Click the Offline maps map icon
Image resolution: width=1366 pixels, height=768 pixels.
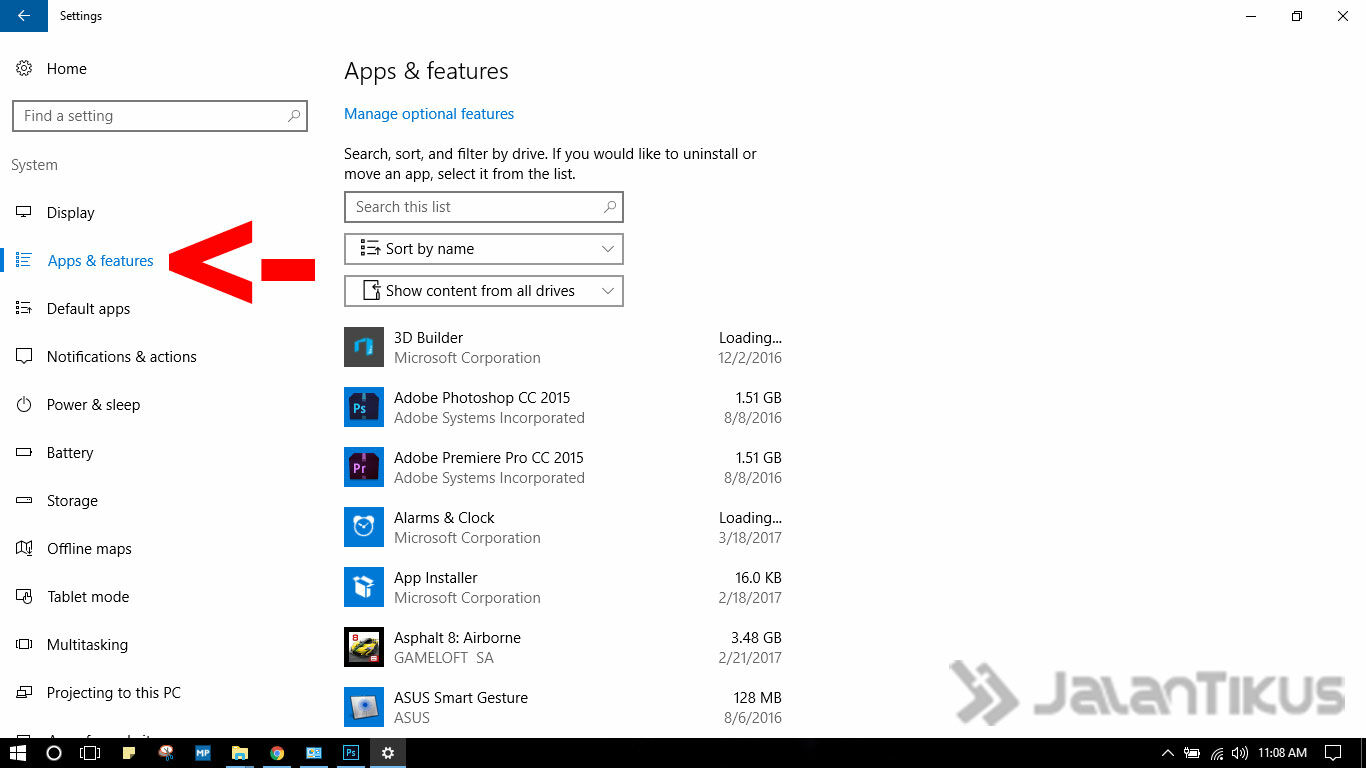[x=24, y=548]
